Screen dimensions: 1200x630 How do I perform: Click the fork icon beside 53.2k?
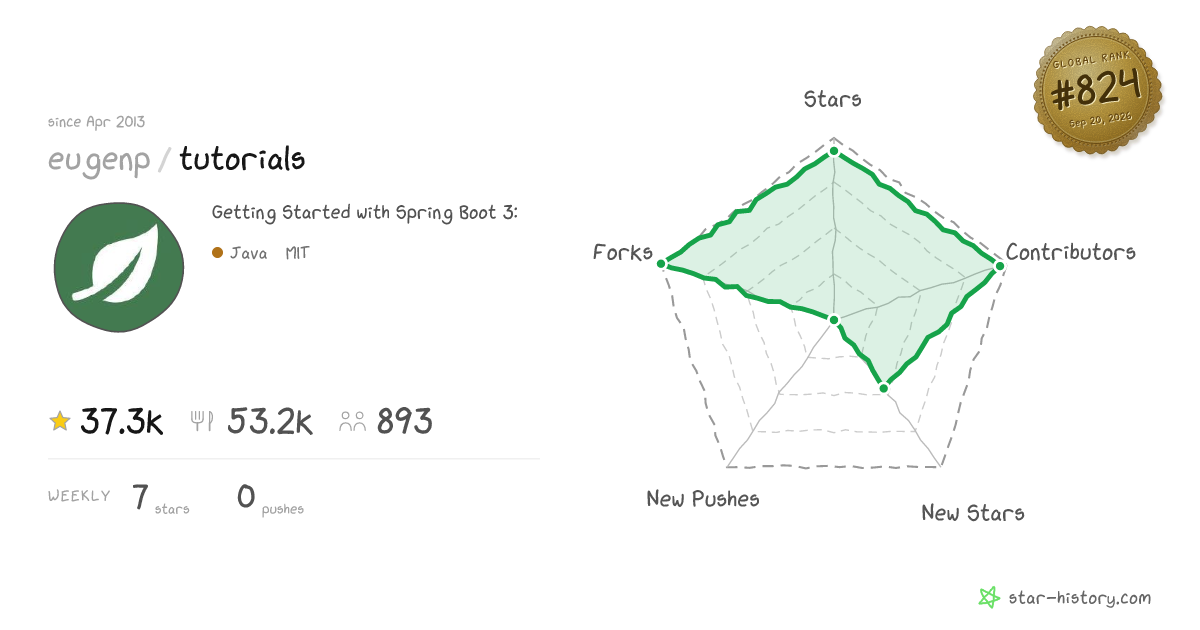pos(202,421)
